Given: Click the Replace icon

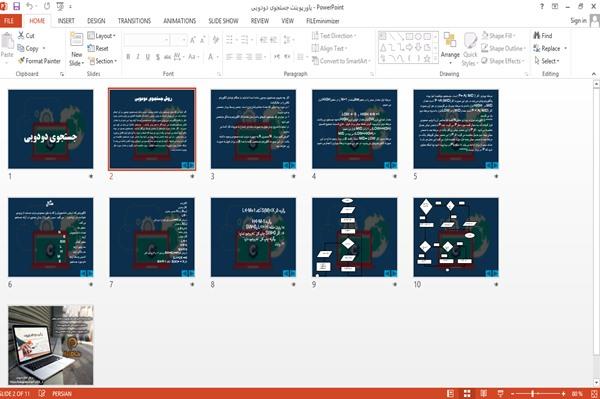Looking at the screenshot, I should (537, 48).
